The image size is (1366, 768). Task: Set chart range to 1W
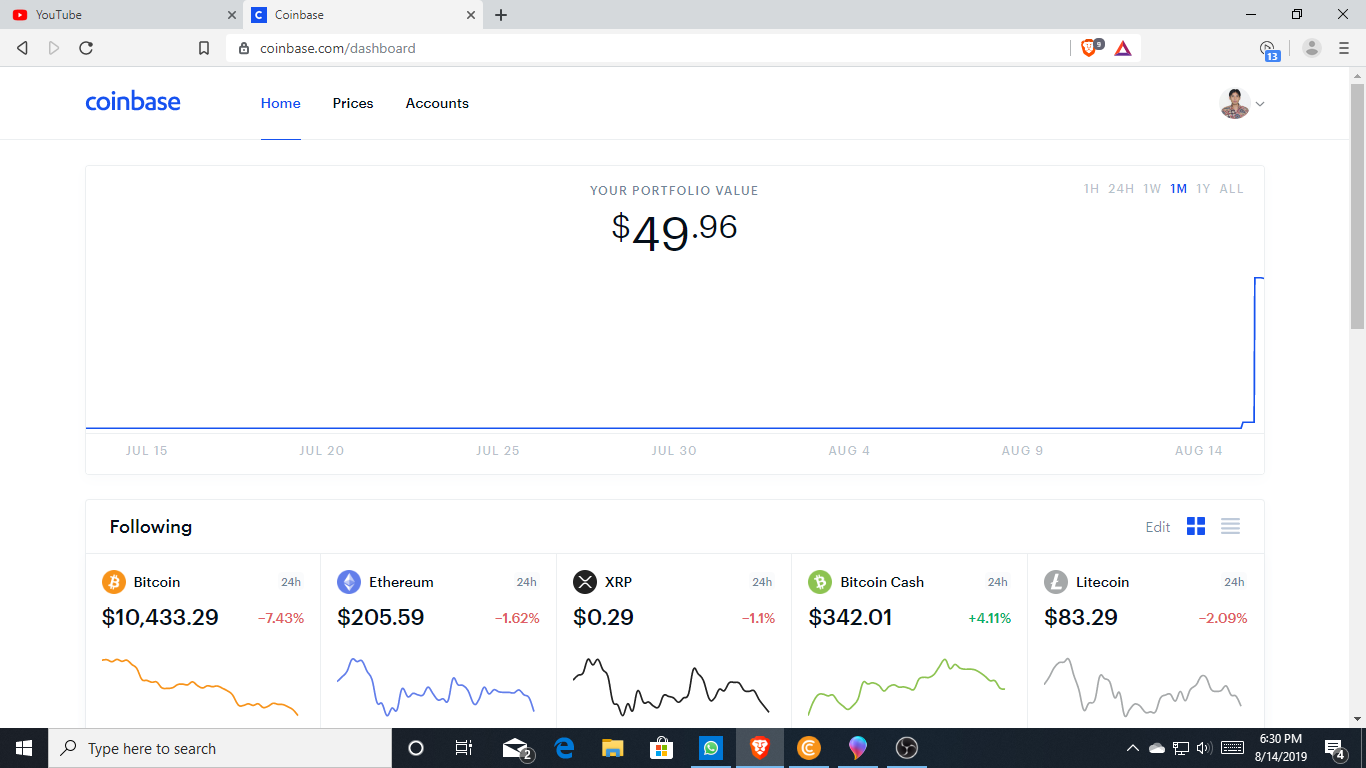coord(1152,189)
